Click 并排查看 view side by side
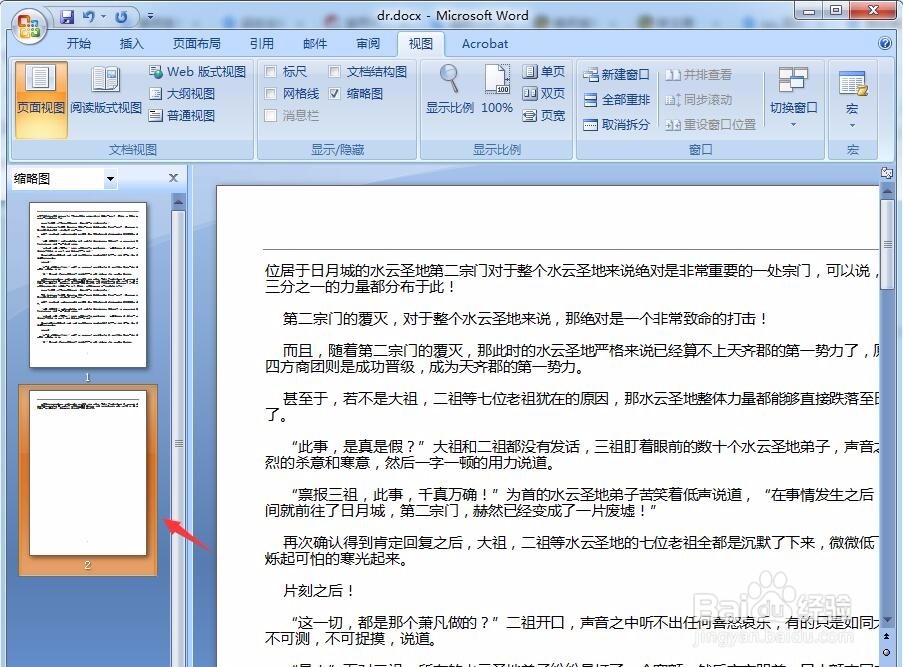This screenshot has height=667, width=903. click(x=698, y=75)
